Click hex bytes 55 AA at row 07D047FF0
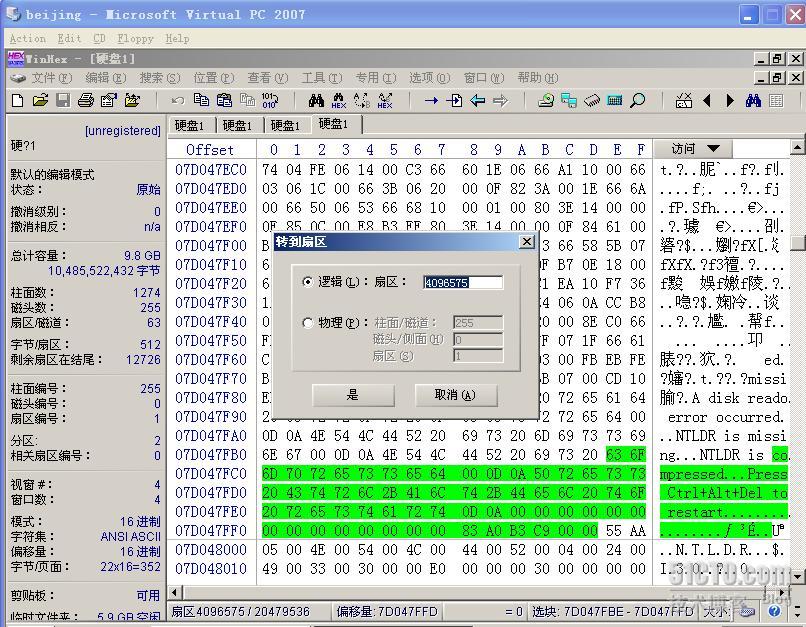Screen dimensions: 806x627 point(626,531)
